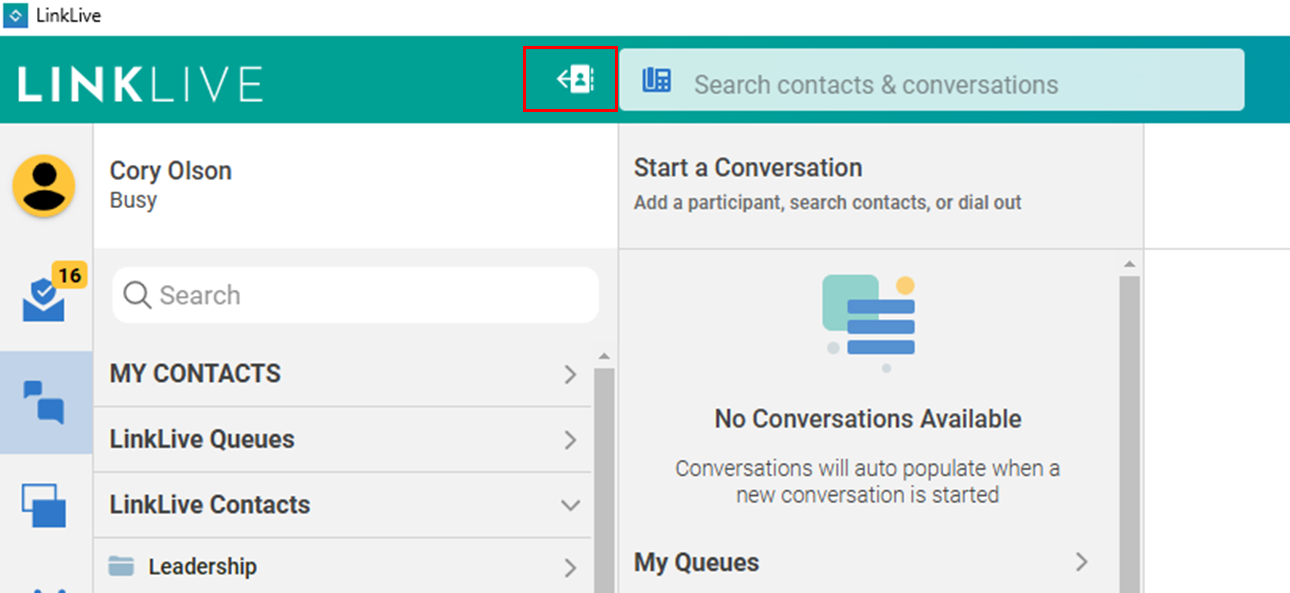The image size is (1290, 593).
Task: Click the yellow user profile avatar
Action: coord(43,186)
